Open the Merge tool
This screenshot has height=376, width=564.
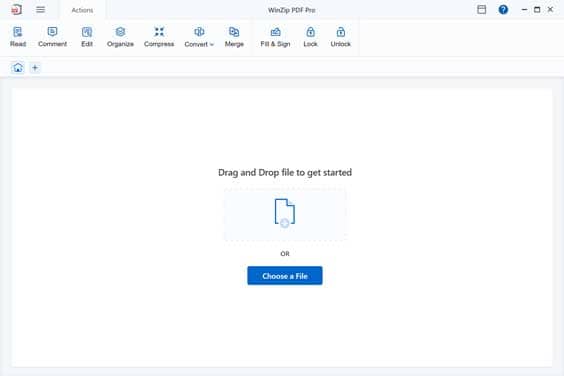point(234,37)
